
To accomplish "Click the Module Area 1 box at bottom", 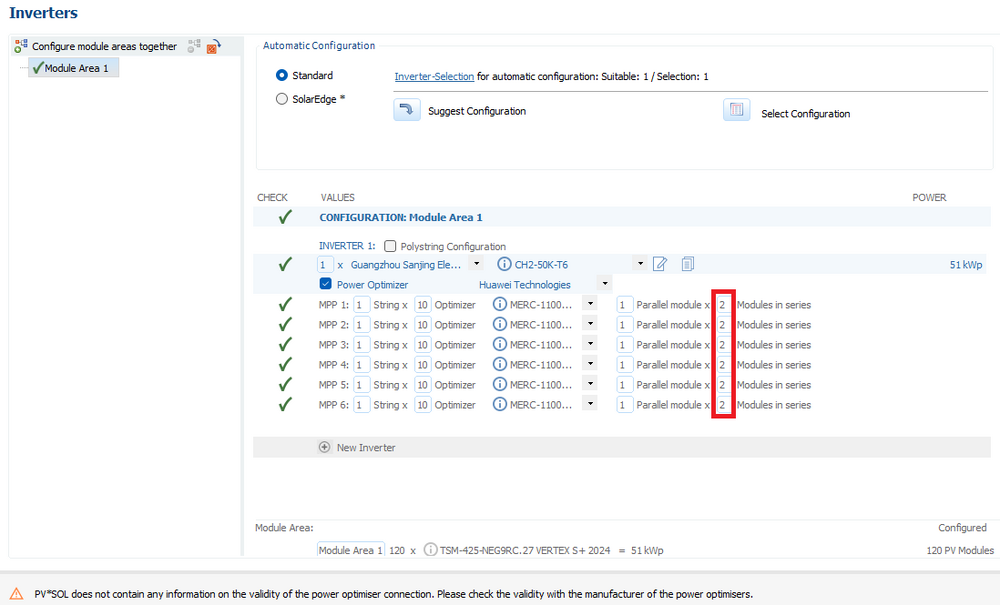I will click(x=351, y=550).
